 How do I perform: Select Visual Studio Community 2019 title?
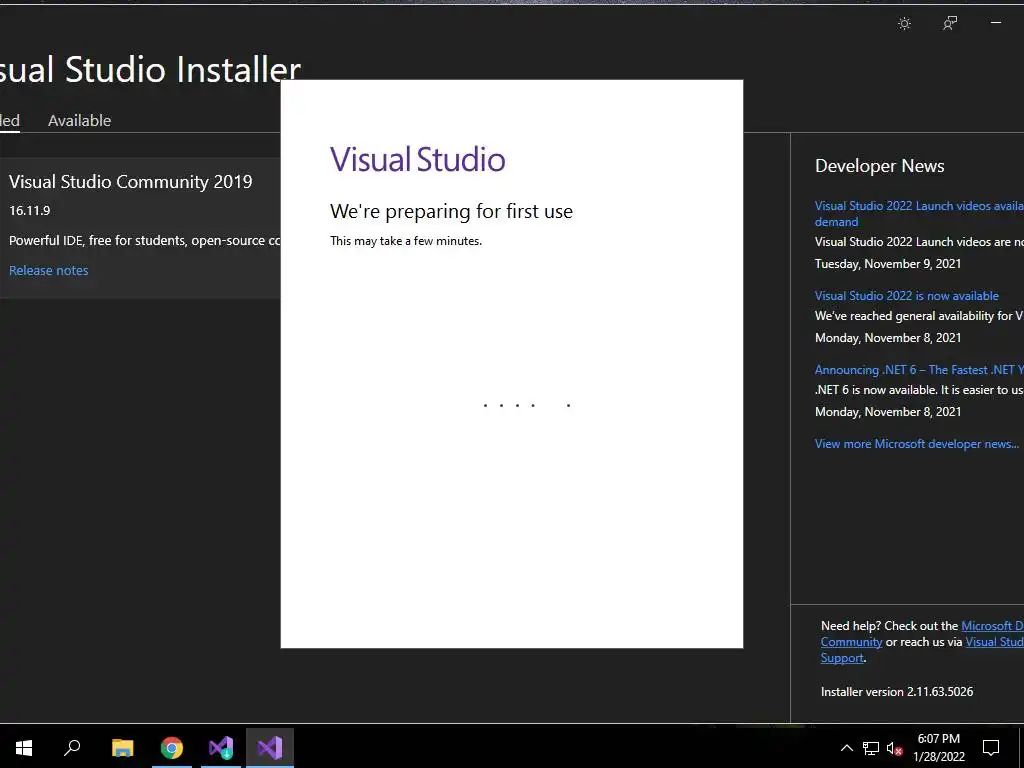131,182
